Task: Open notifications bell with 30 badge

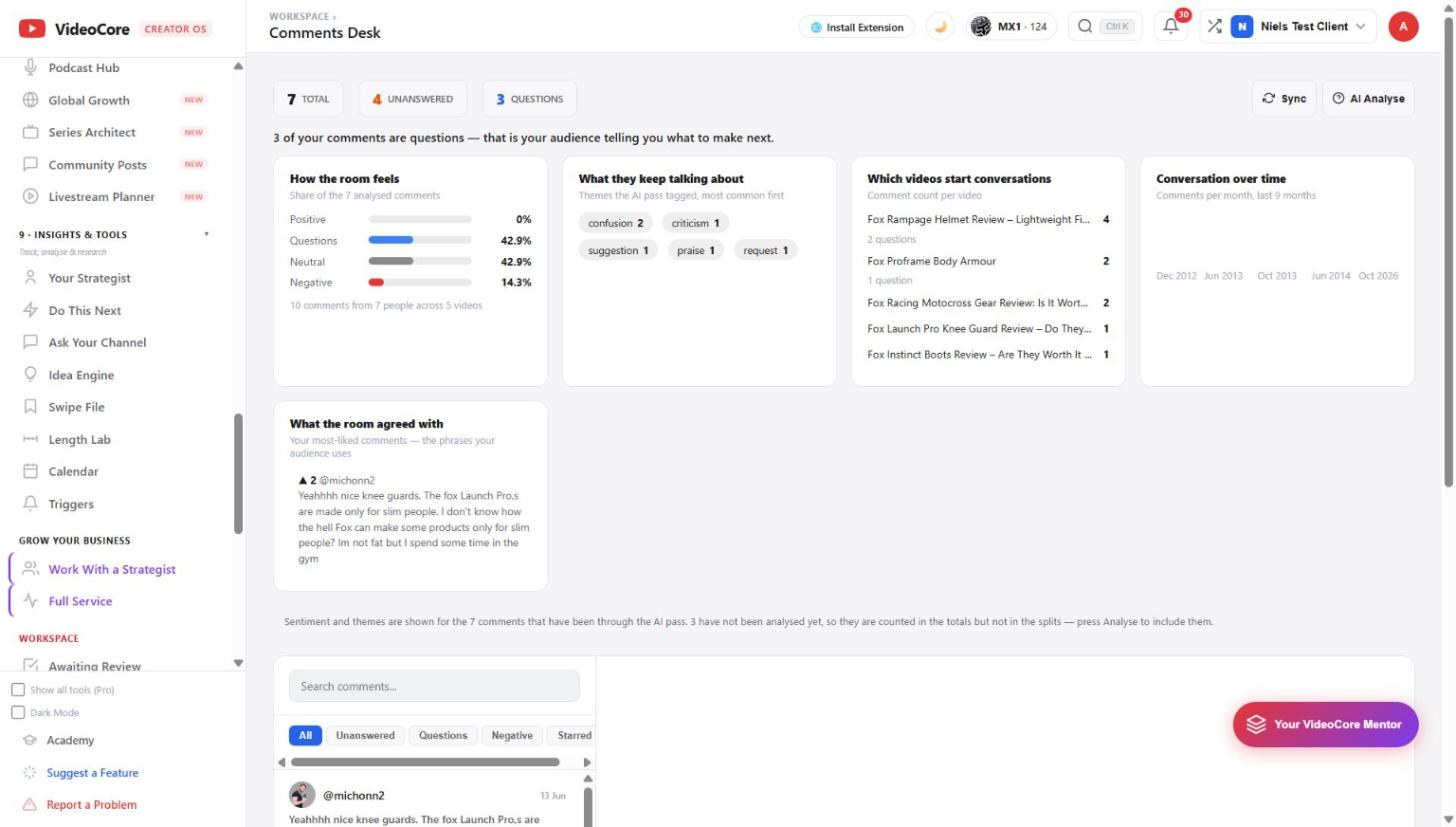Action: click(1171, 26)
